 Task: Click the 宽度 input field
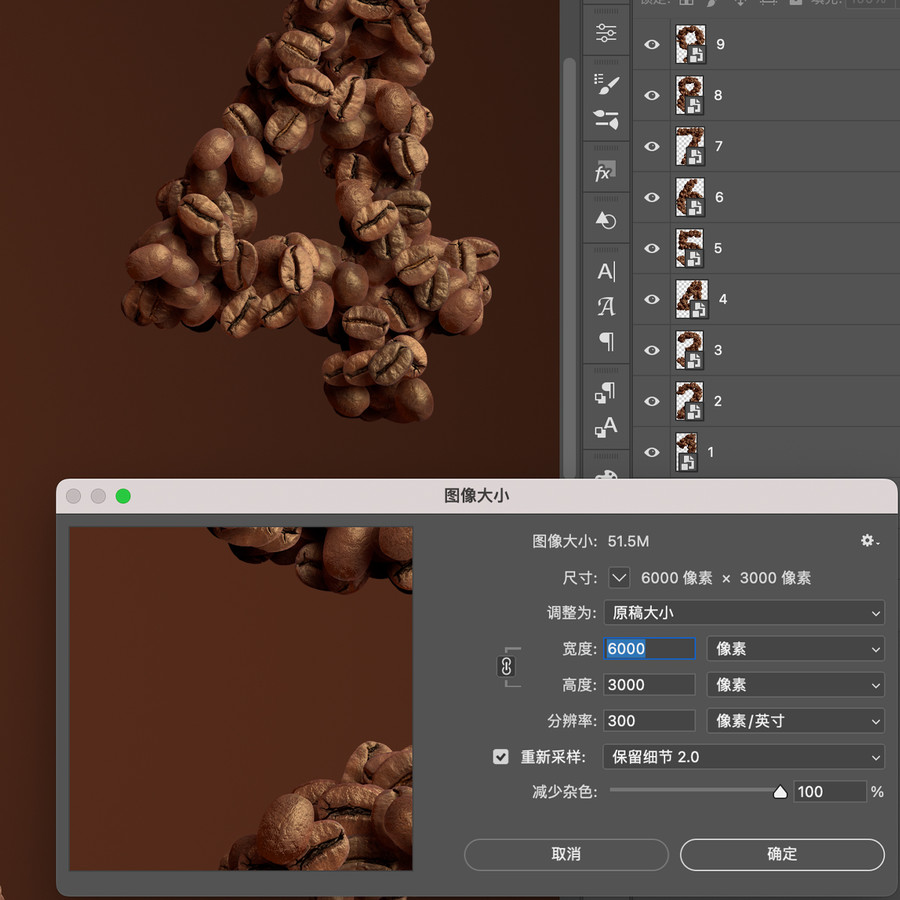pyautogui.click(x=650, y=649)
